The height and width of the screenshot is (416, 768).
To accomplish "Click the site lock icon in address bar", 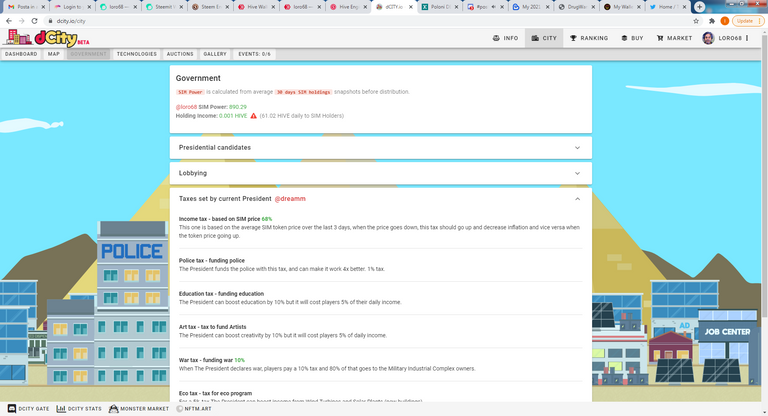I will pyautogui.click(x=50, y=21).
